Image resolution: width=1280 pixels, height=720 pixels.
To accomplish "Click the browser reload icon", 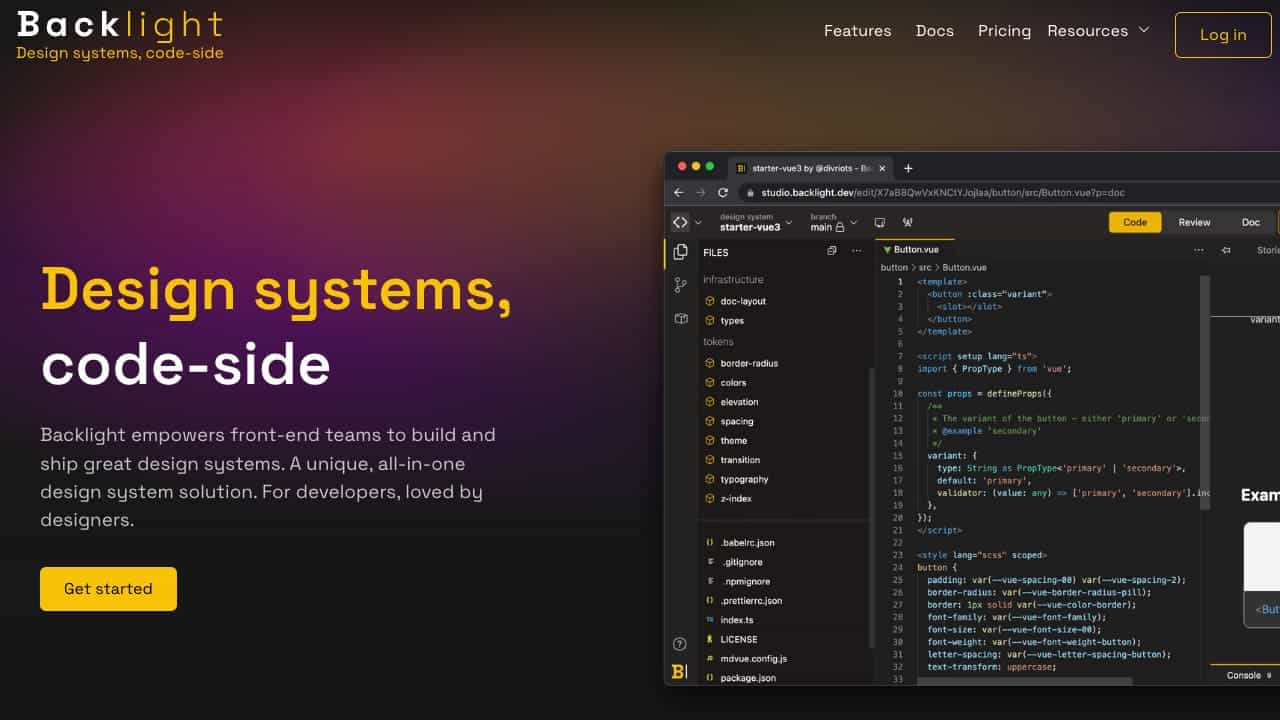I will pos(723,192).
